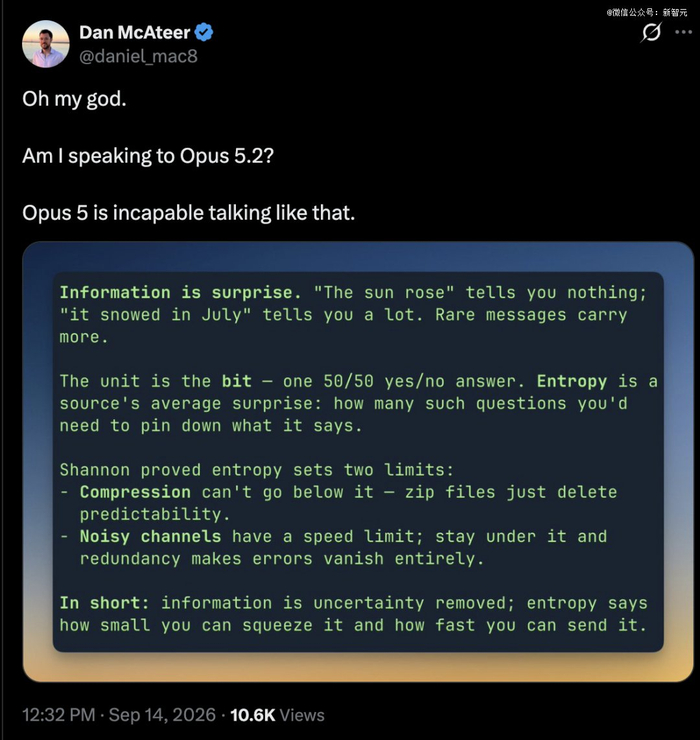Click bold "Information is surprise." heading

pyautogui.click(x=180, y=293)
